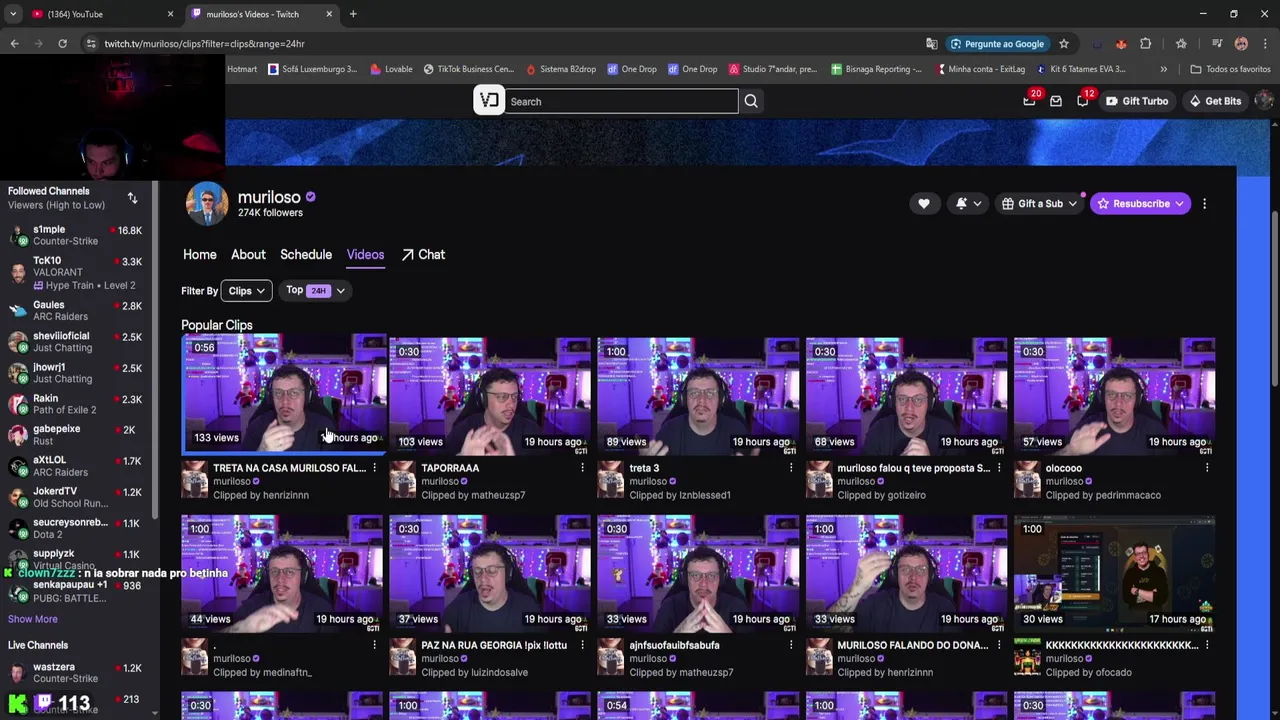1280x720 pixels.
Task: Click the Twitch logo next to Search
Action: [x=488, y=101]
